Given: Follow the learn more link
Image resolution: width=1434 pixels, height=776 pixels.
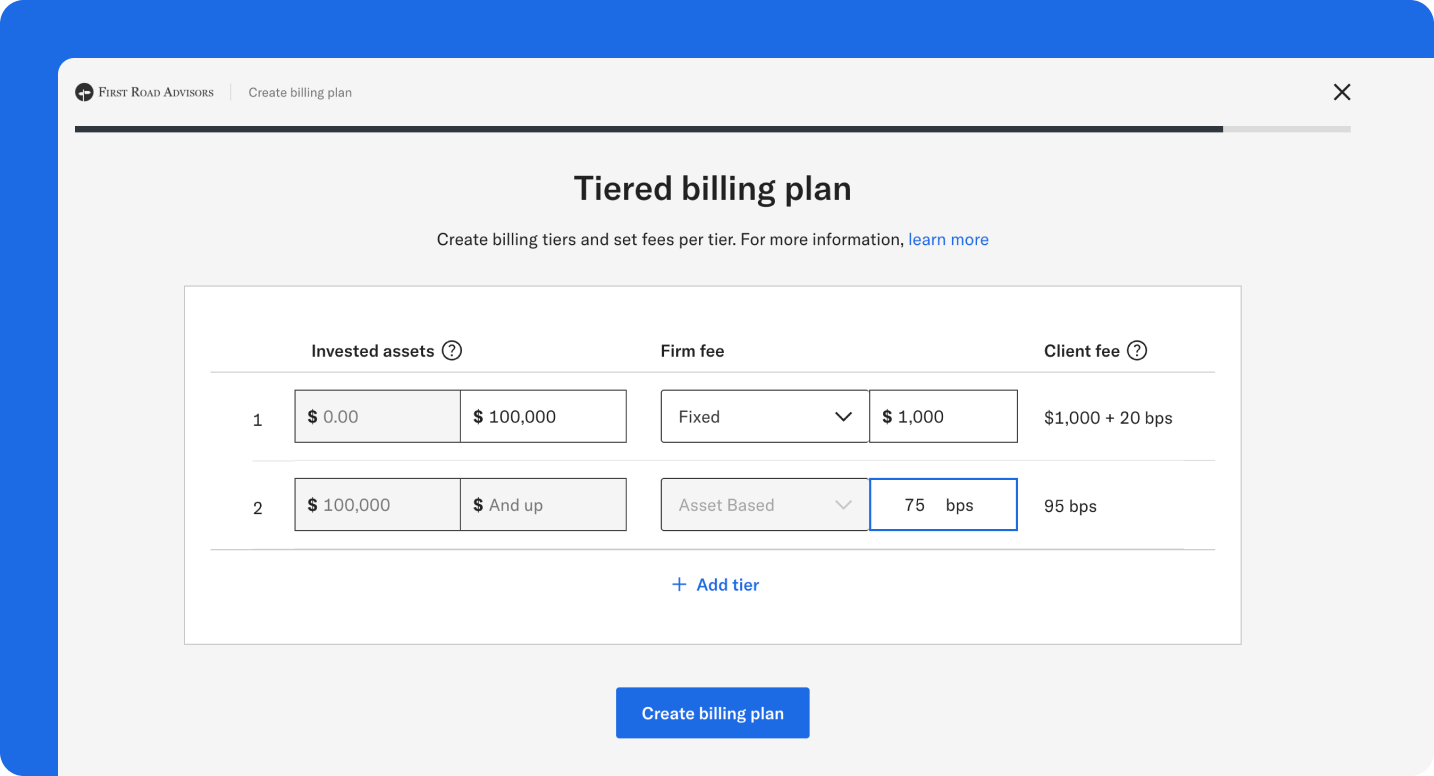Looking at the screenshot, I should (948, 240).
